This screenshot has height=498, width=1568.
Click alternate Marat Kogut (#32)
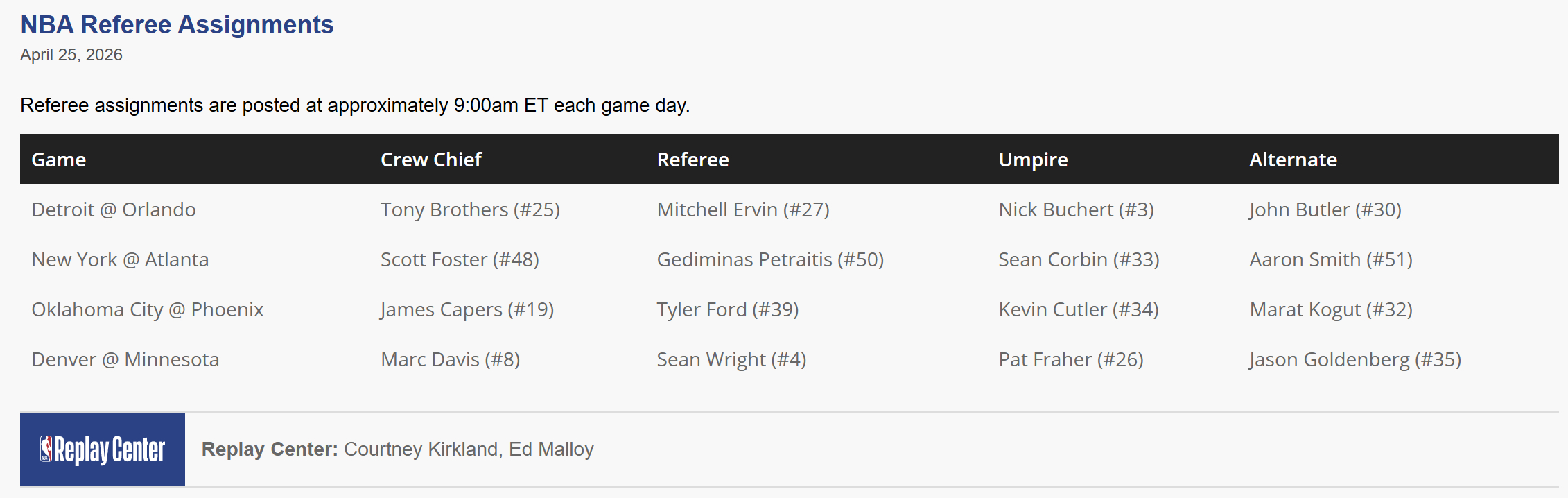[1331, 309]
